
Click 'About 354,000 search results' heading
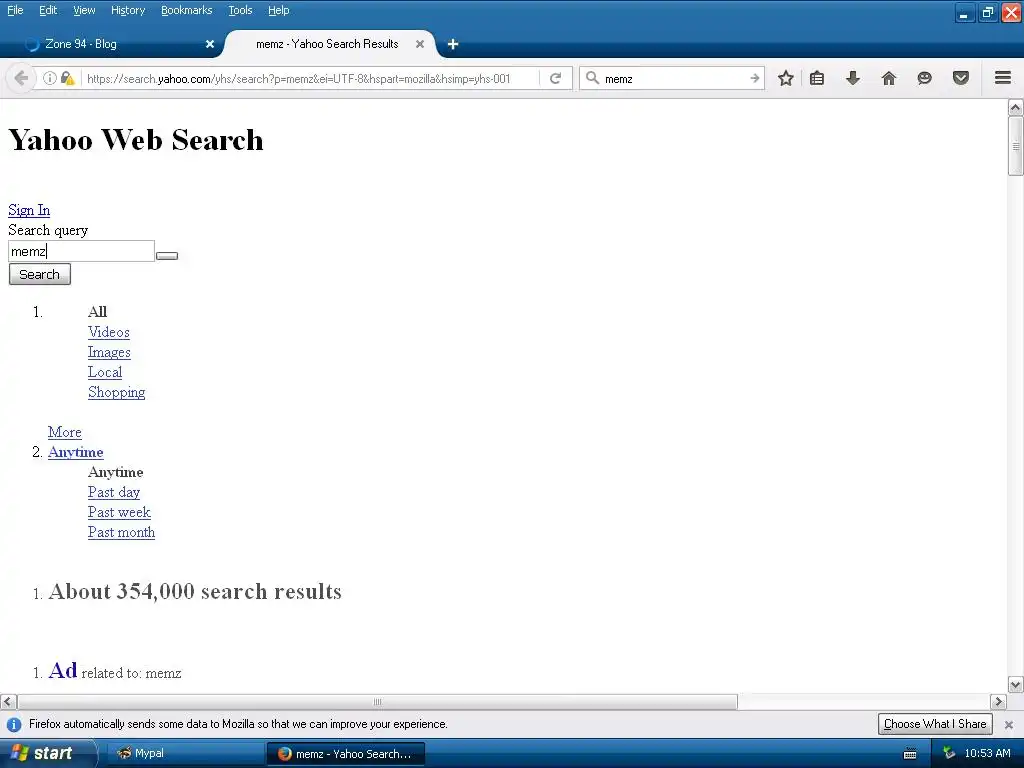coord(195,592)
